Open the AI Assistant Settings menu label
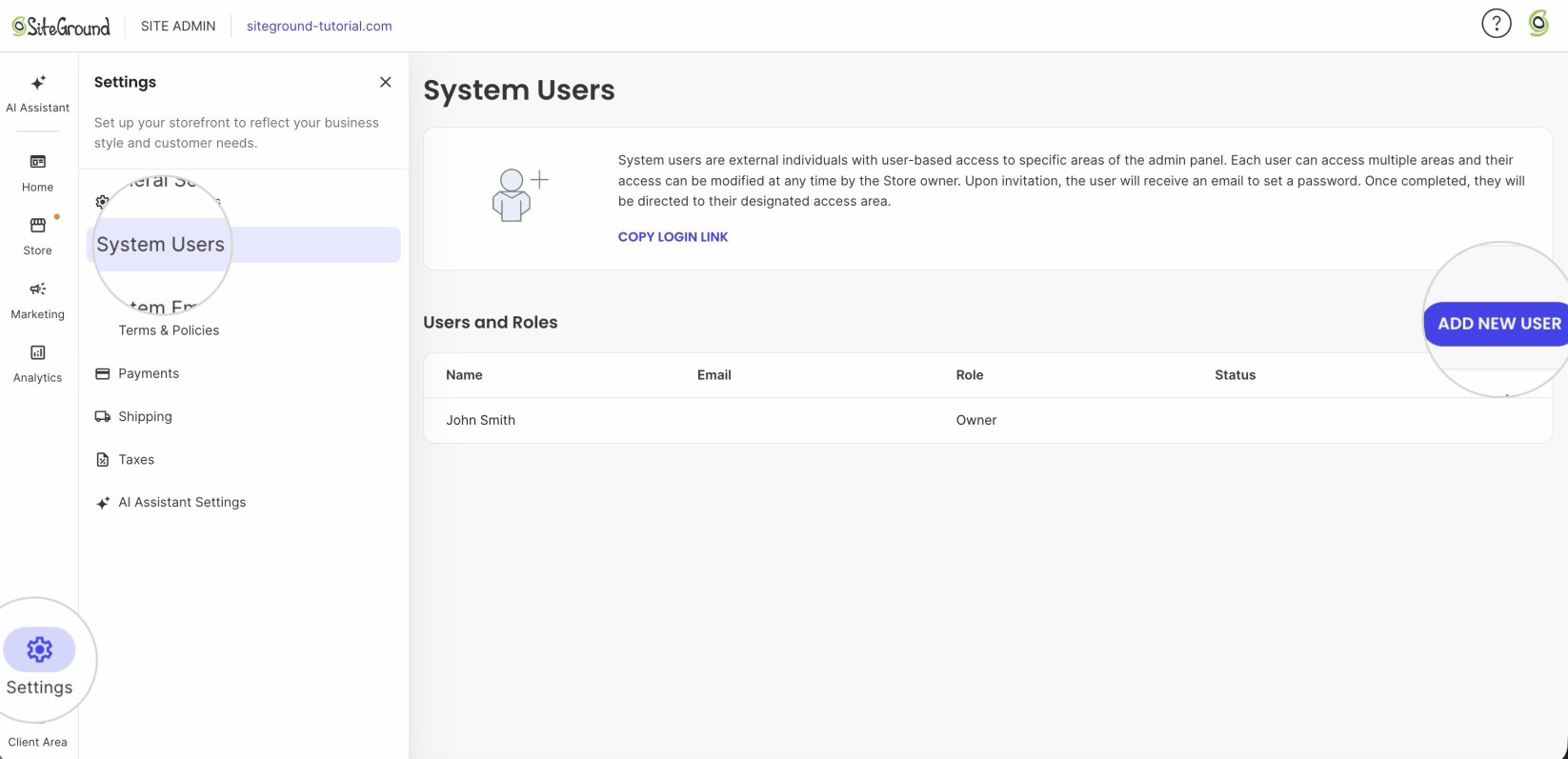This screenshot has height=759, width=1568. (182, 502)
